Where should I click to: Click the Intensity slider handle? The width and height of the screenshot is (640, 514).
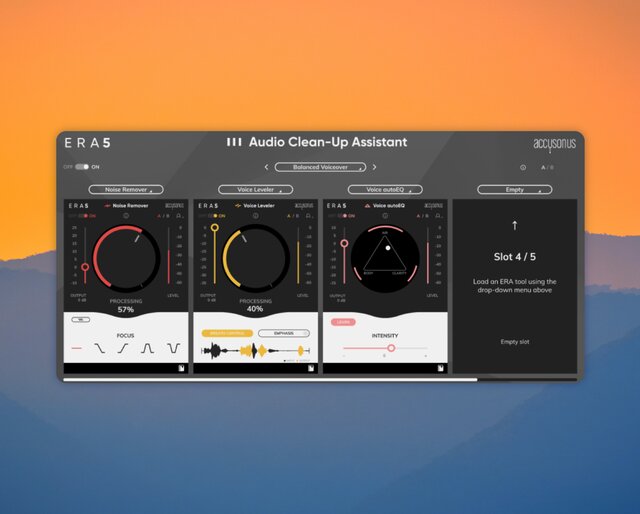(x=391, y=348)
